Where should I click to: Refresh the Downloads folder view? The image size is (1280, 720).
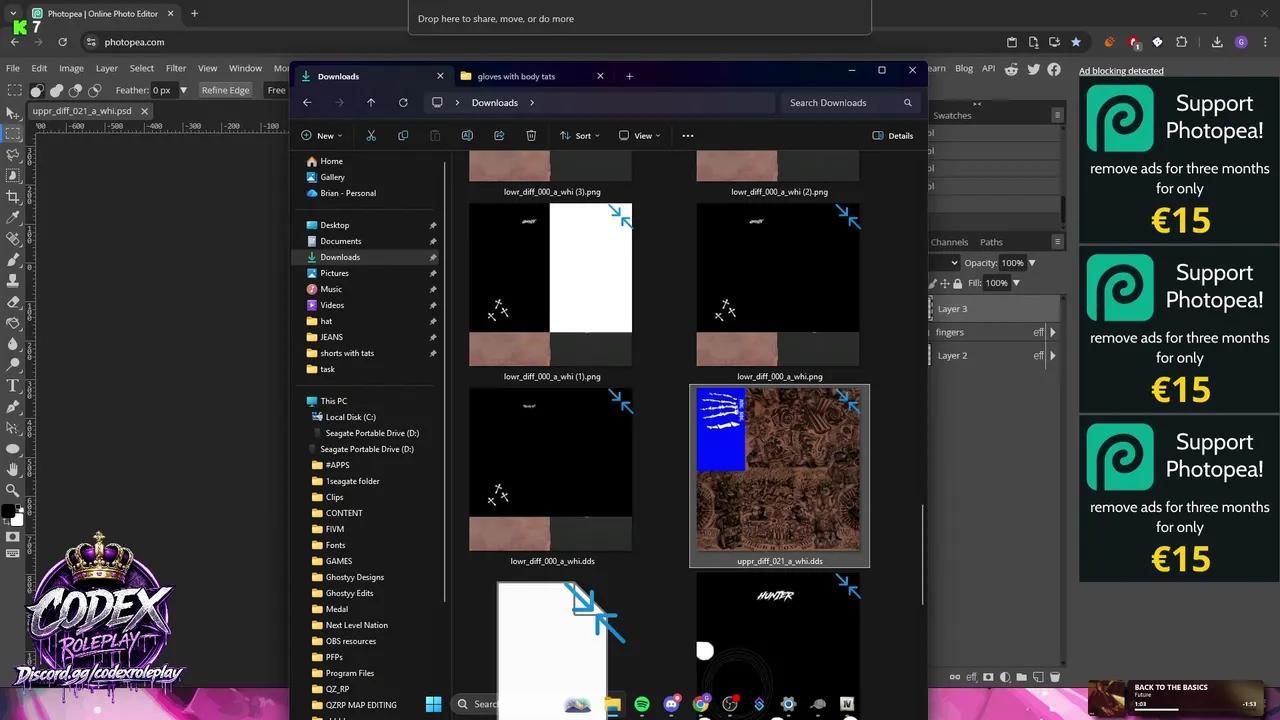[x=403, y=103]
